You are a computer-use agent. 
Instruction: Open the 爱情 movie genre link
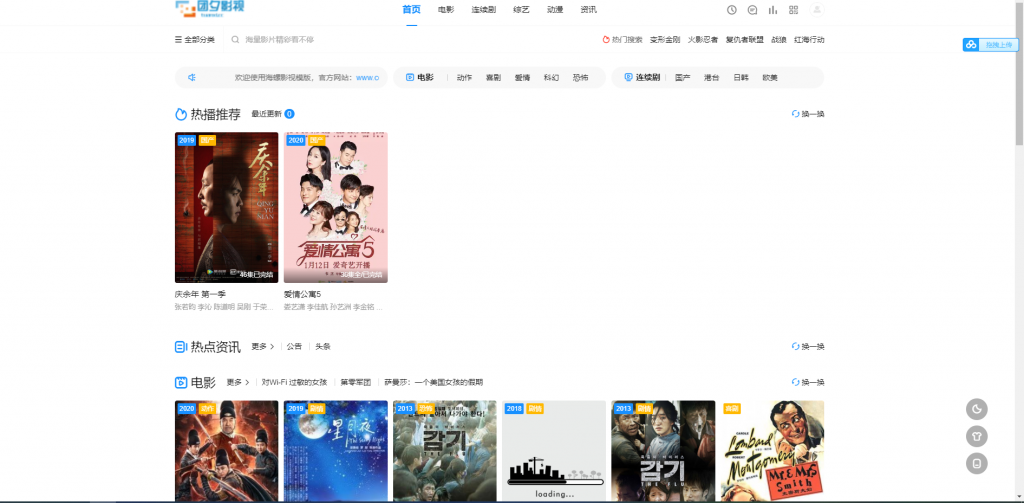[x=522, y=78]
